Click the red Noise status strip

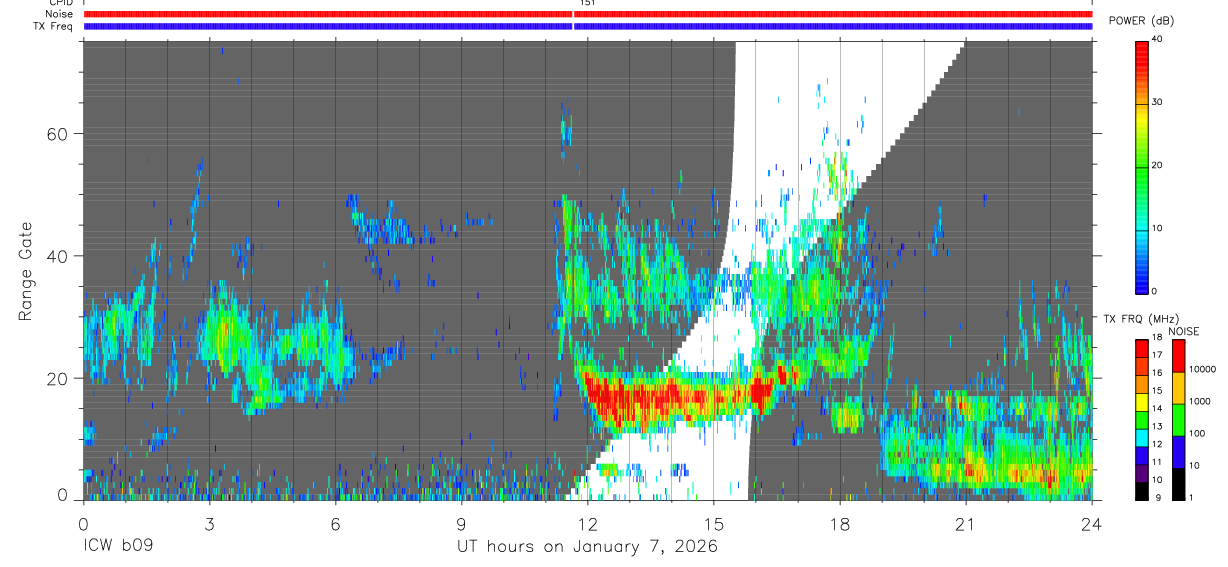pos(588,14)
